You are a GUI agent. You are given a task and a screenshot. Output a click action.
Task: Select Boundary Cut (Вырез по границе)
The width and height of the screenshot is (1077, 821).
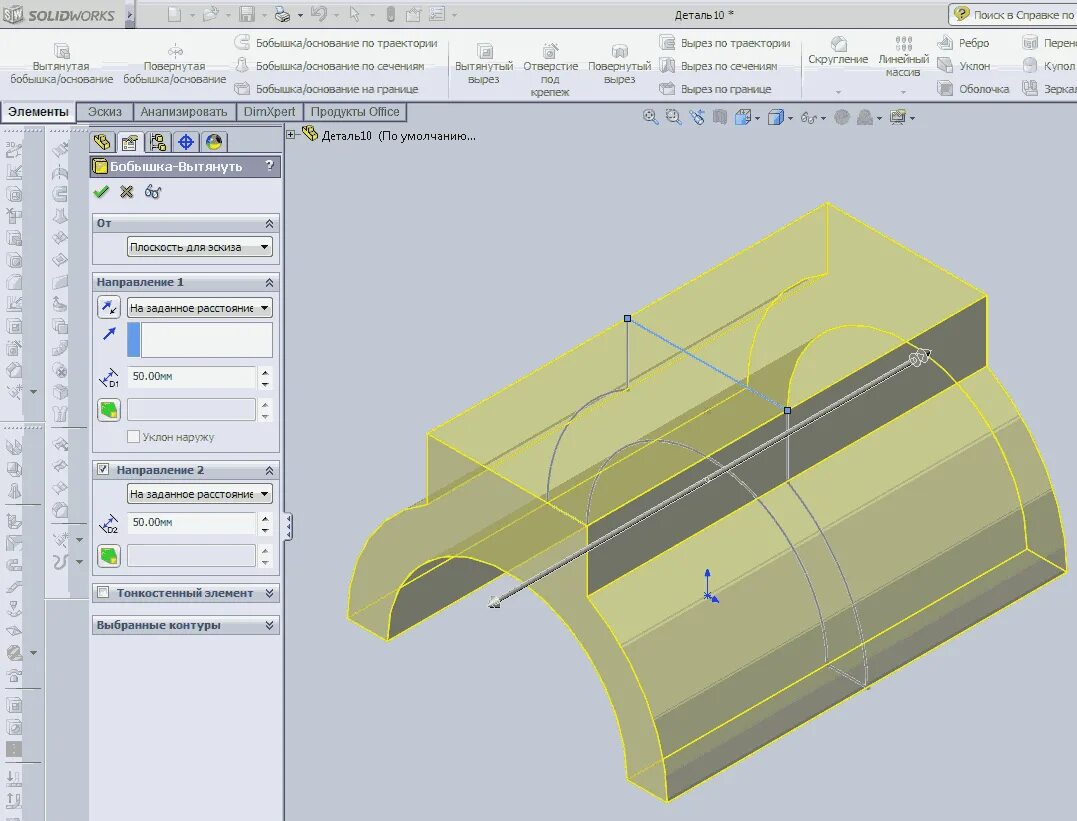pos(715,89)
